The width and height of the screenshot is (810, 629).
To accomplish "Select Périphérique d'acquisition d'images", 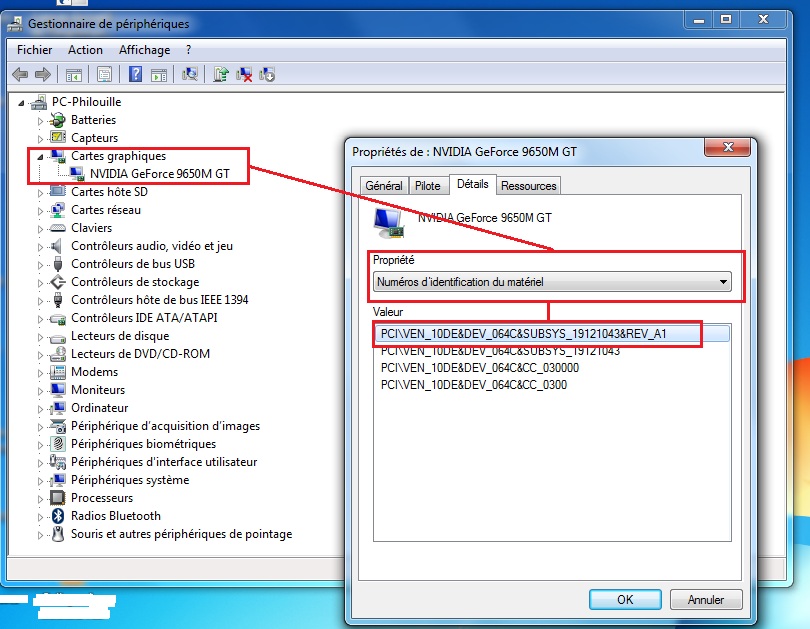I will tap(165, 426).
